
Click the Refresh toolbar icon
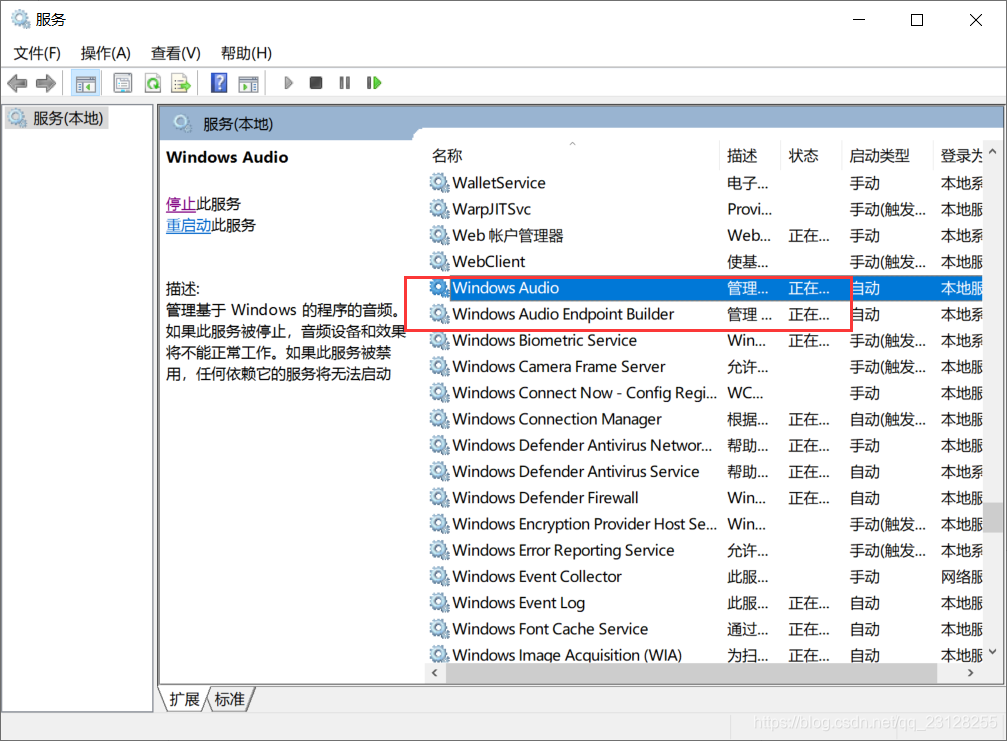[x=153, y=83]
